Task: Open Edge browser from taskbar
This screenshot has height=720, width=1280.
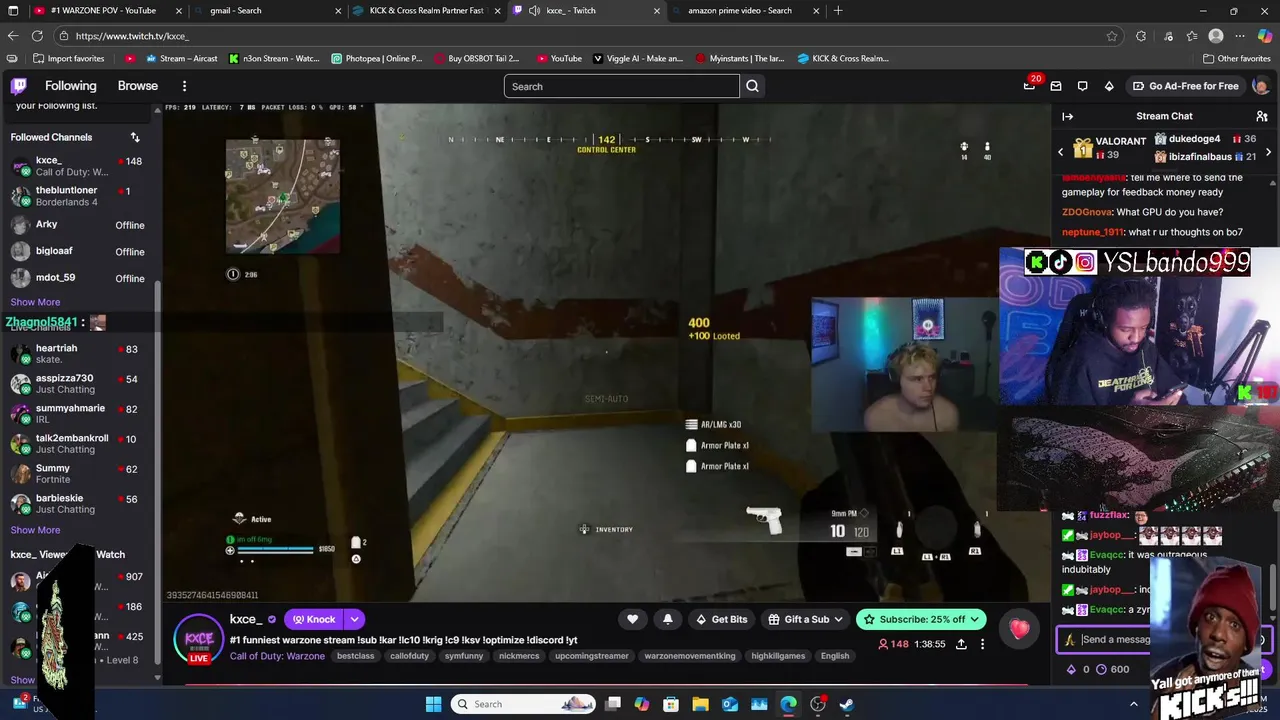Action: tap(788, 704)
